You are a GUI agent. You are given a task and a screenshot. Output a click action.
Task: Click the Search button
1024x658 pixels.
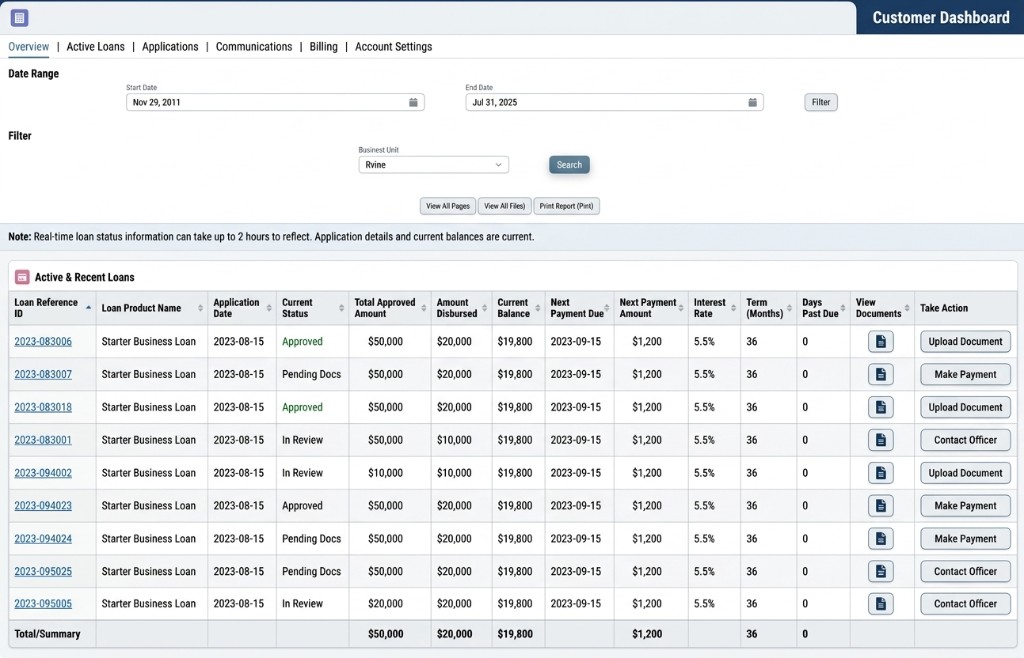pos(569,165)
